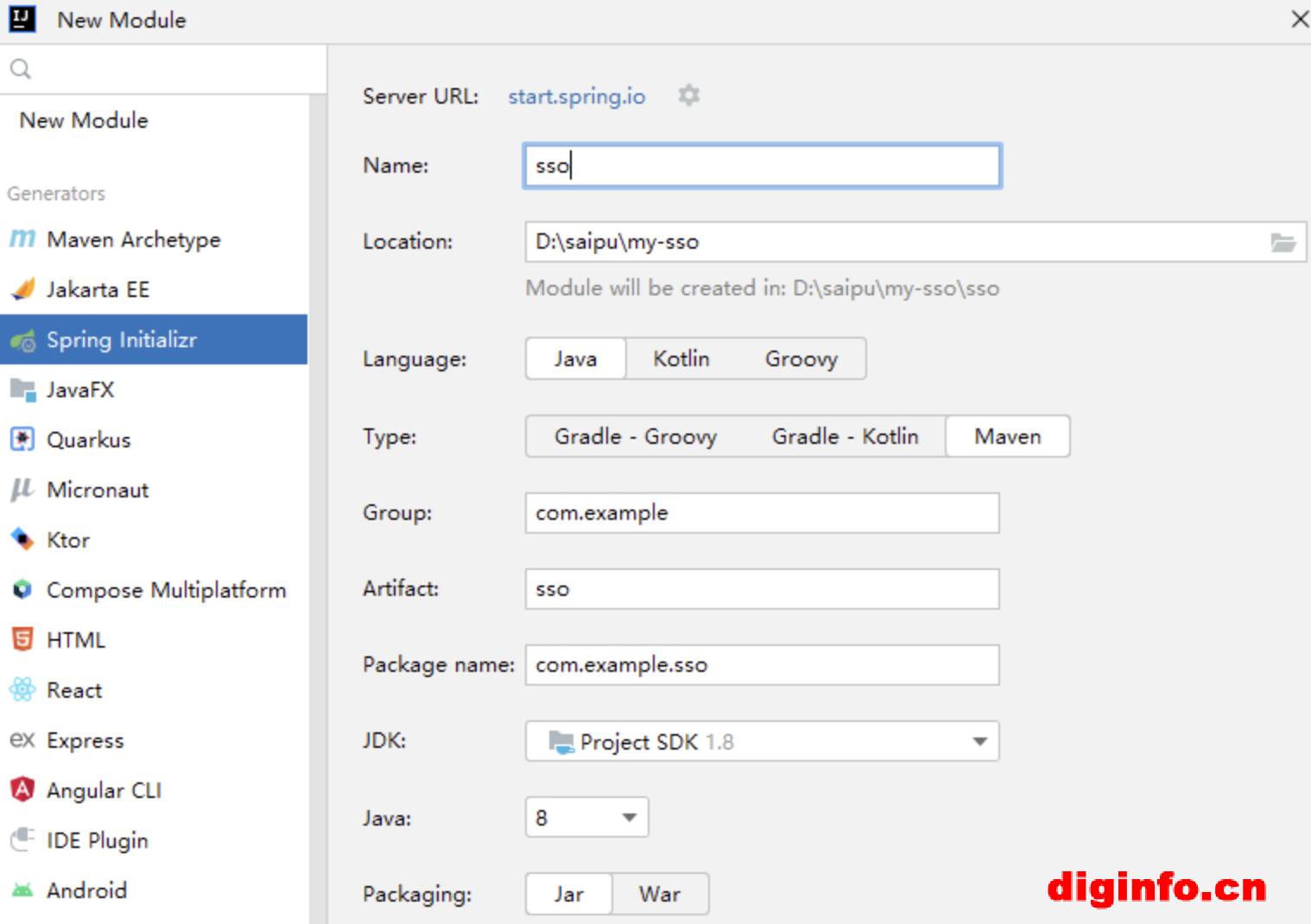
Task: Select the Jakarta EE feather icon
Action: tap(22, 289)
